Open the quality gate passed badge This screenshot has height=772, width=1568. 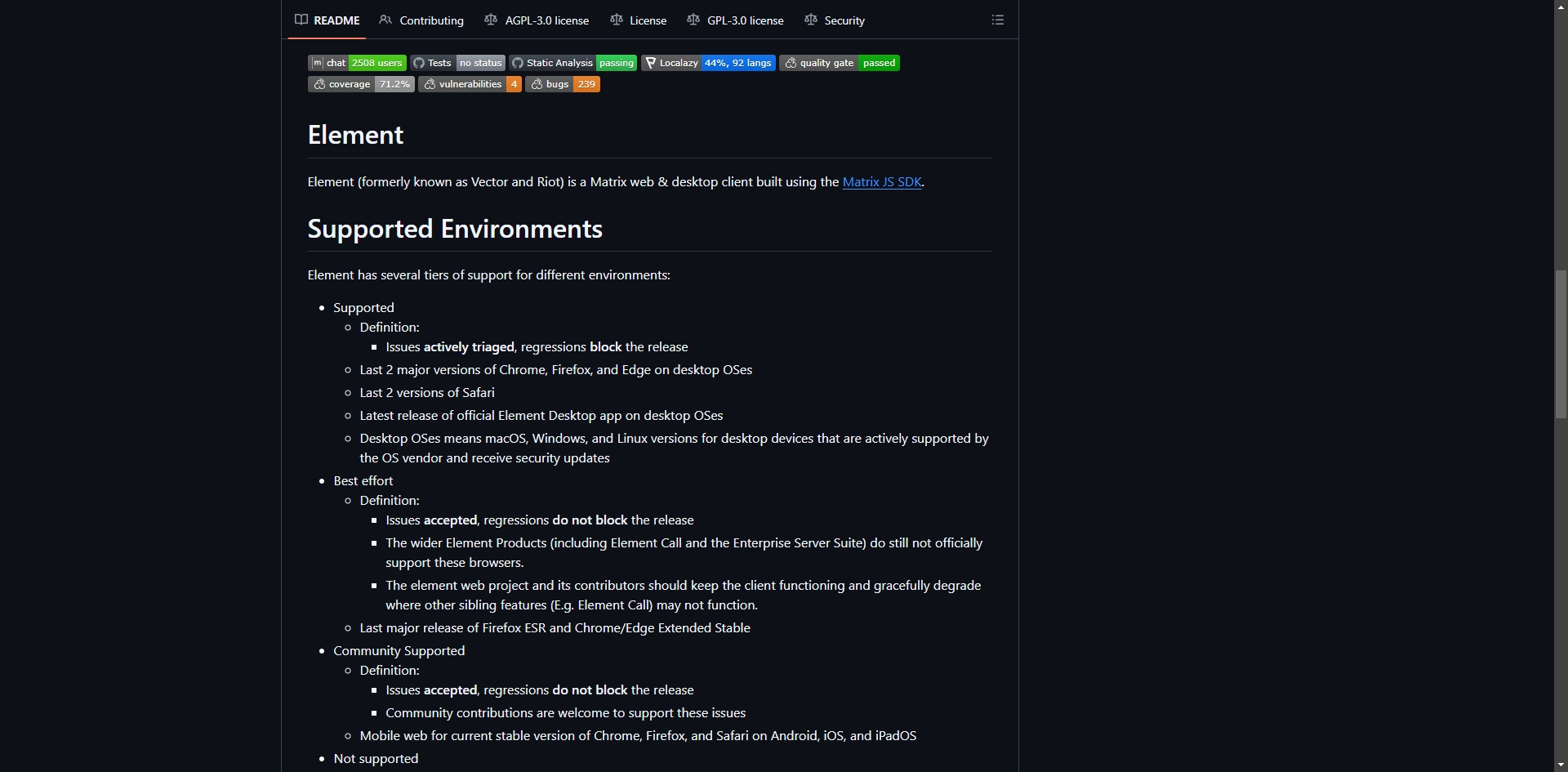[x=840, y=63]
